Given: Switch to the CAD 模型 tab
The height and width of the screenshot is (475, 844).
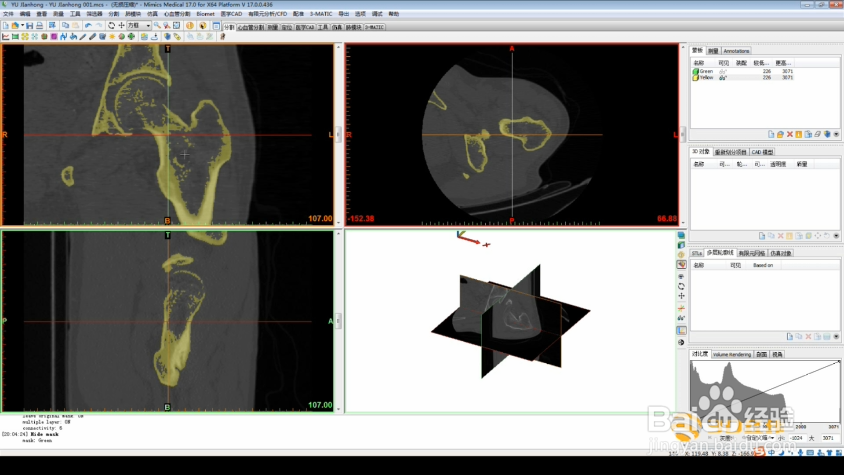Looking at the screenshot, I should (762, 152).
